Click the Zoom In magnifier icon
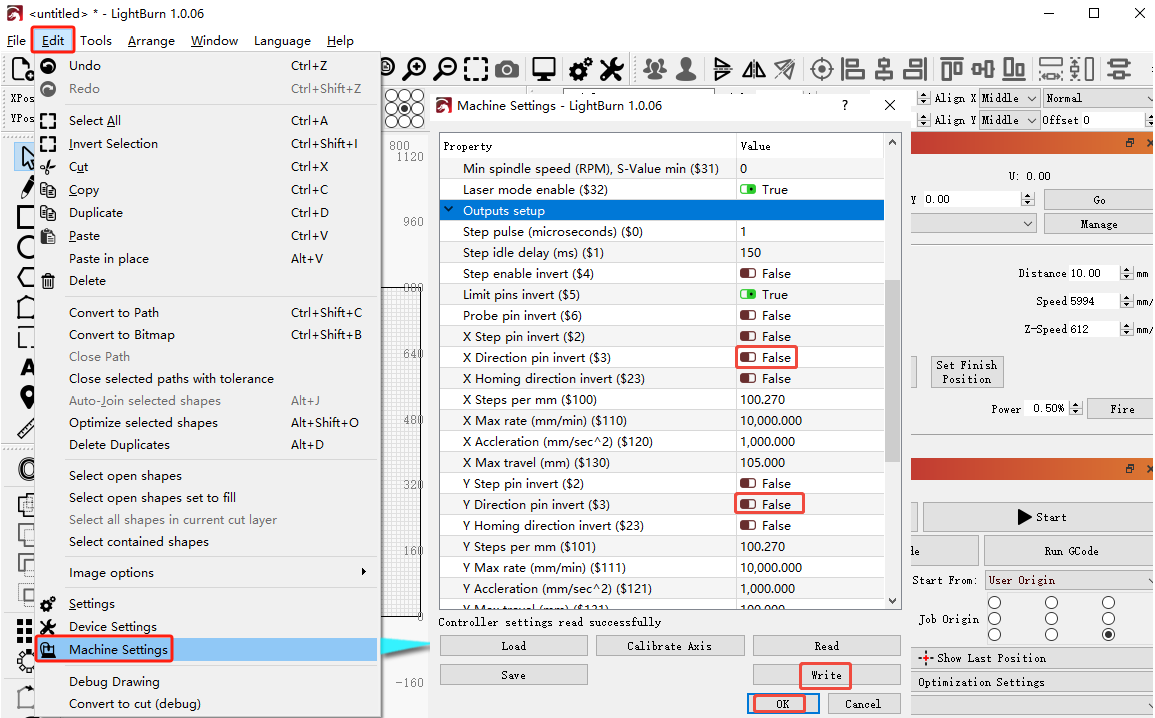The width and height of the screenshot is (1155, 718). click(415, 69)
